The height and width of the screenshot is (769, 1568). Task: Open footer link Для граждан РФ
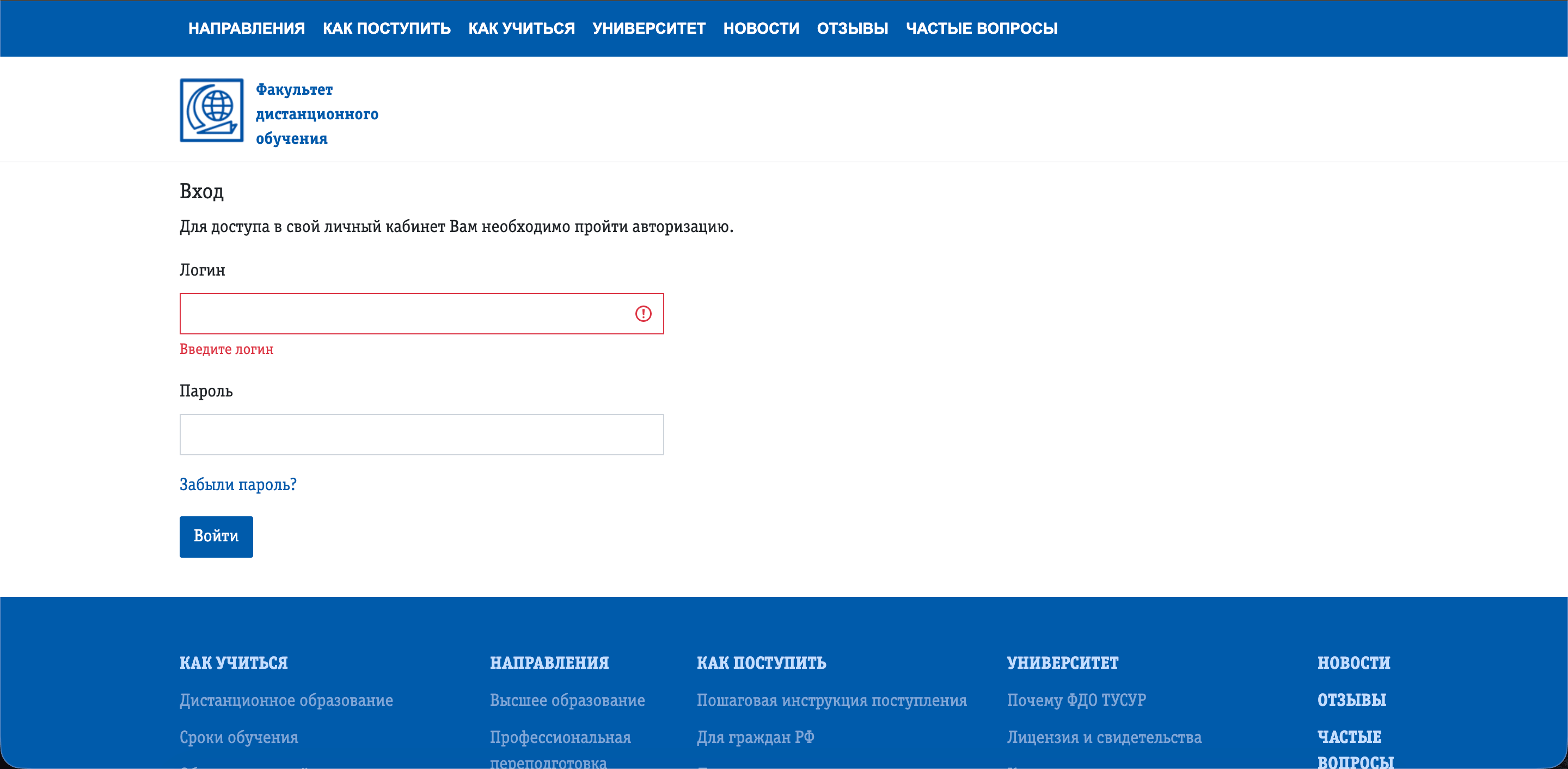(x=755, y=737)
